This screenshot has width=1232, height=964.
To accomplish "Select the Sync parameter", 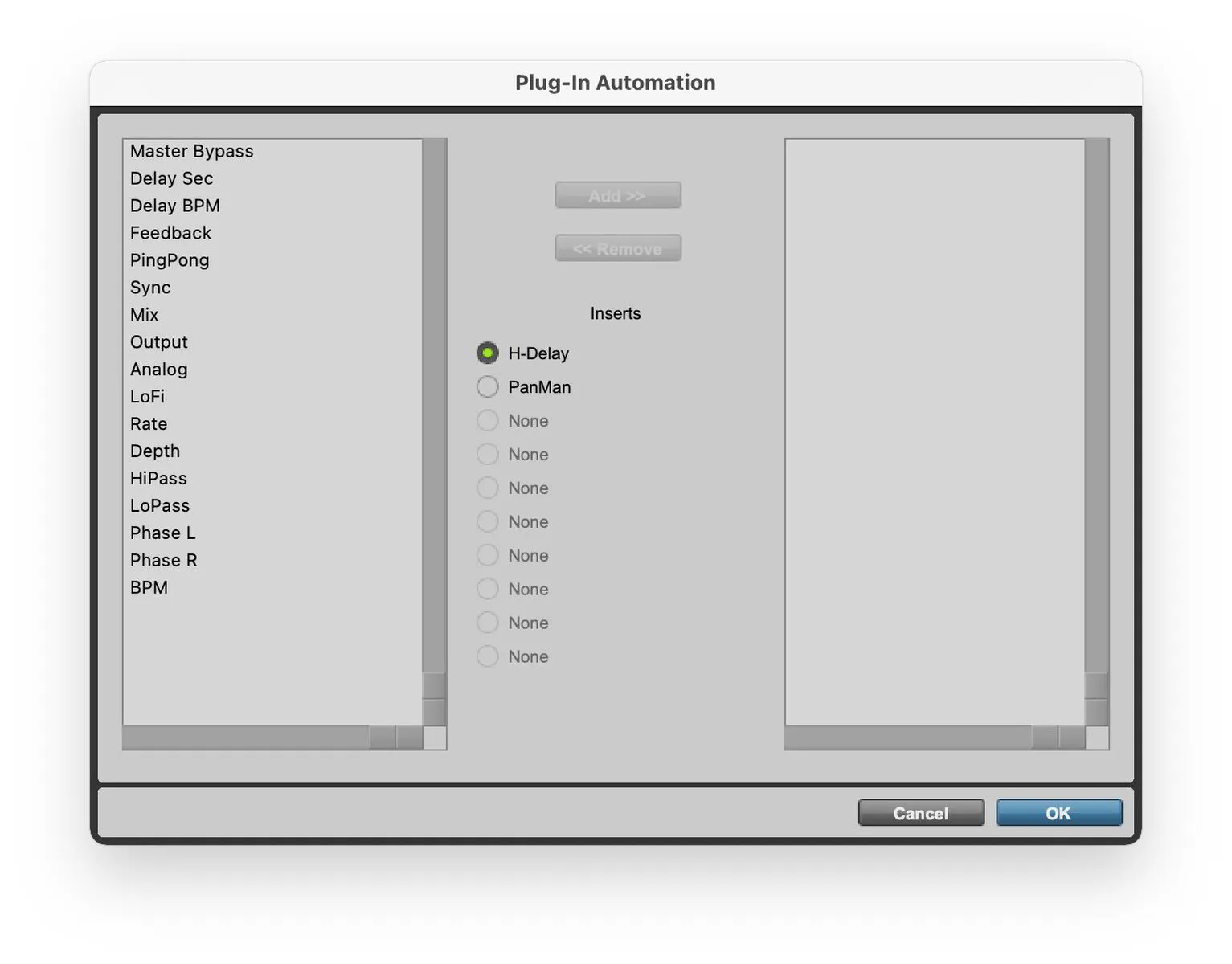I will 150,287.
